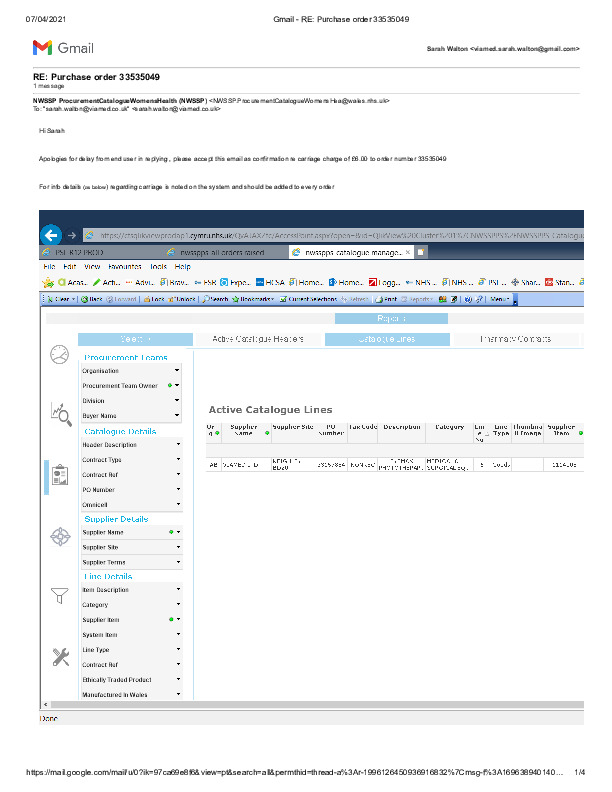
Task: Open the funnel filter sidebar icon
Action: pyautogui.click(x=59, y=596)
